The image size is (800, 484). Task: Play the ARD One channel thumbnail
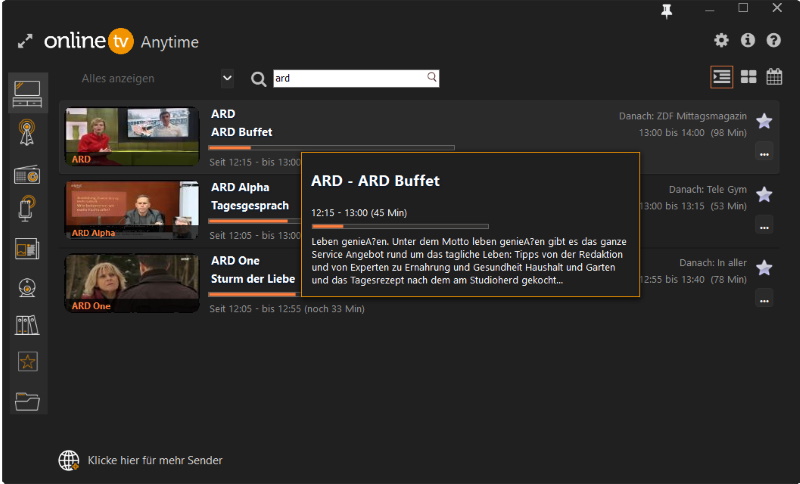pyautogui.click(x=132, y=283)
